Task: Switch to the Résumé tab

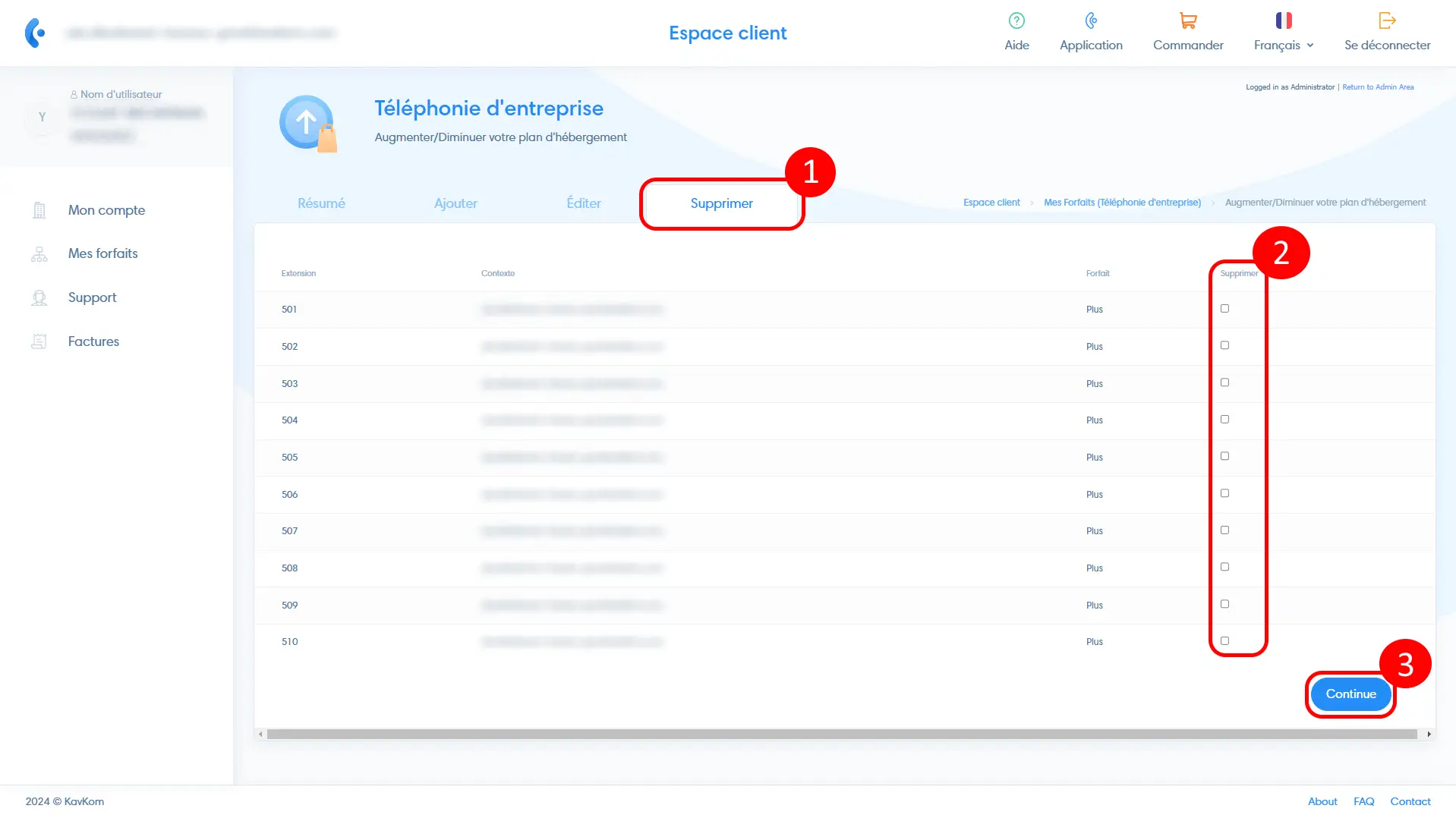Action: 321,203
